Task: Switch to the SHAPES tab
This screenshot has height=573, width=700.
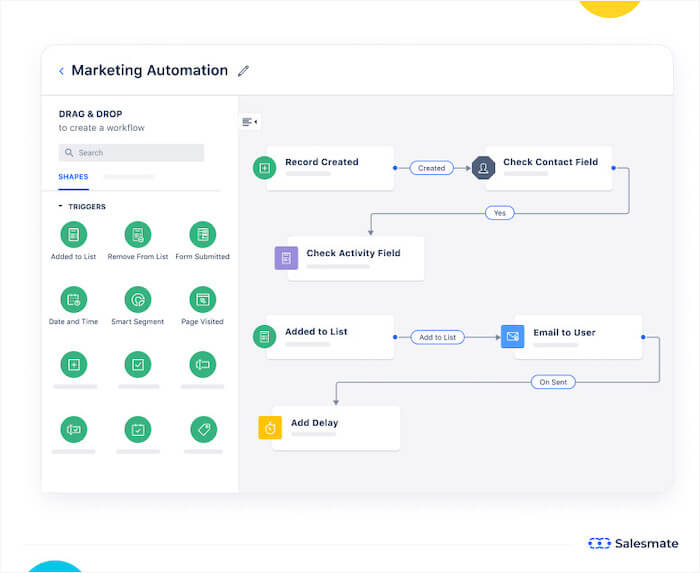Action: [x=73, y=177]
